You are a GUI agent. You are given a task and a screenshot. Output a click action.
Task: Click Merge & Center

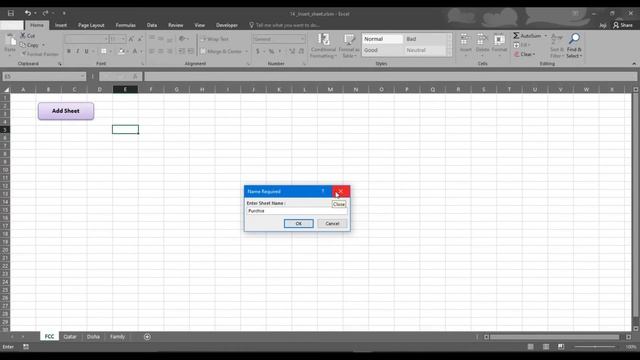tap(221, 51)
